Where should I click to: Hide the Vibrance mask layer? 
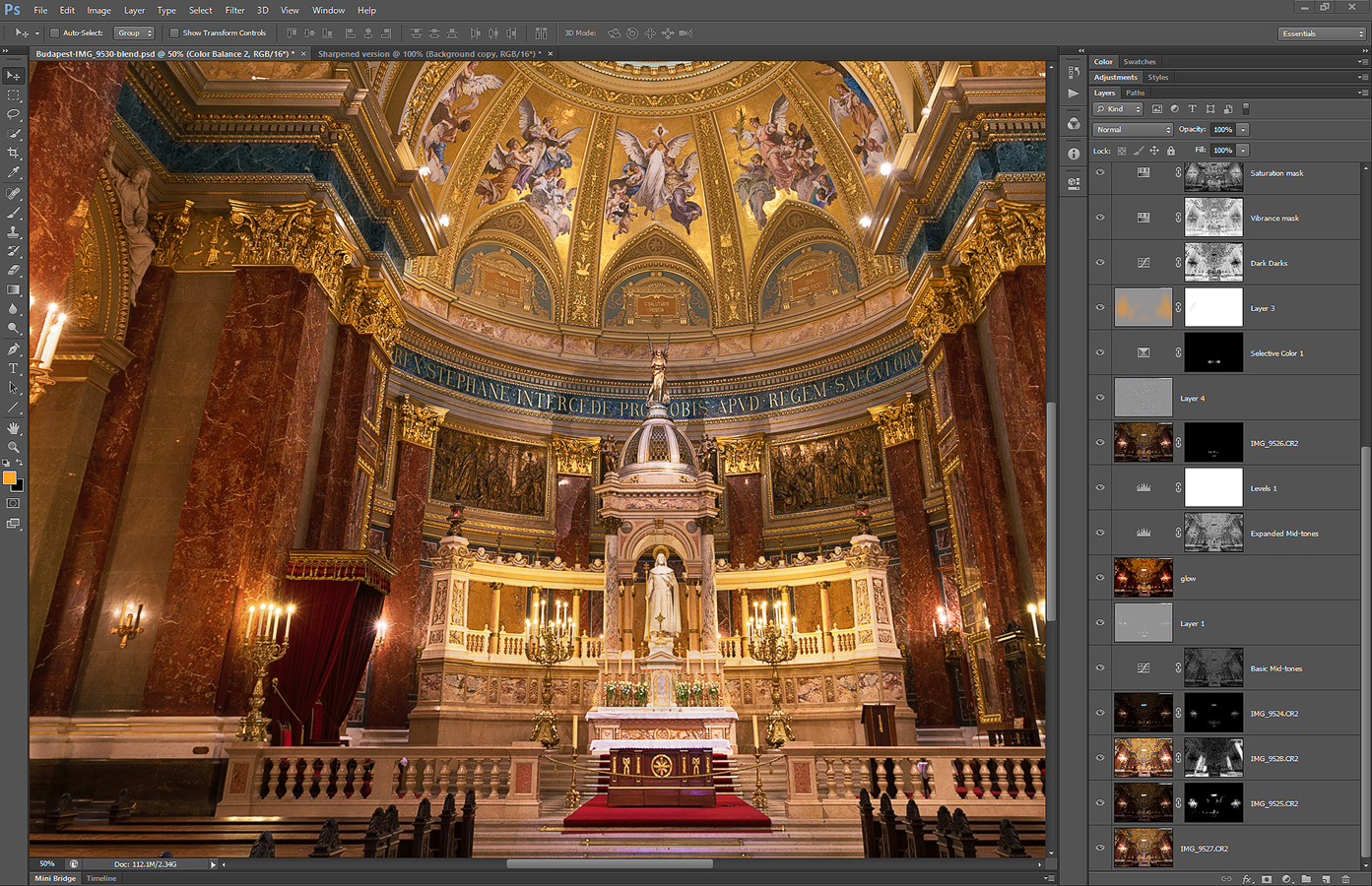coord(1100,218)
